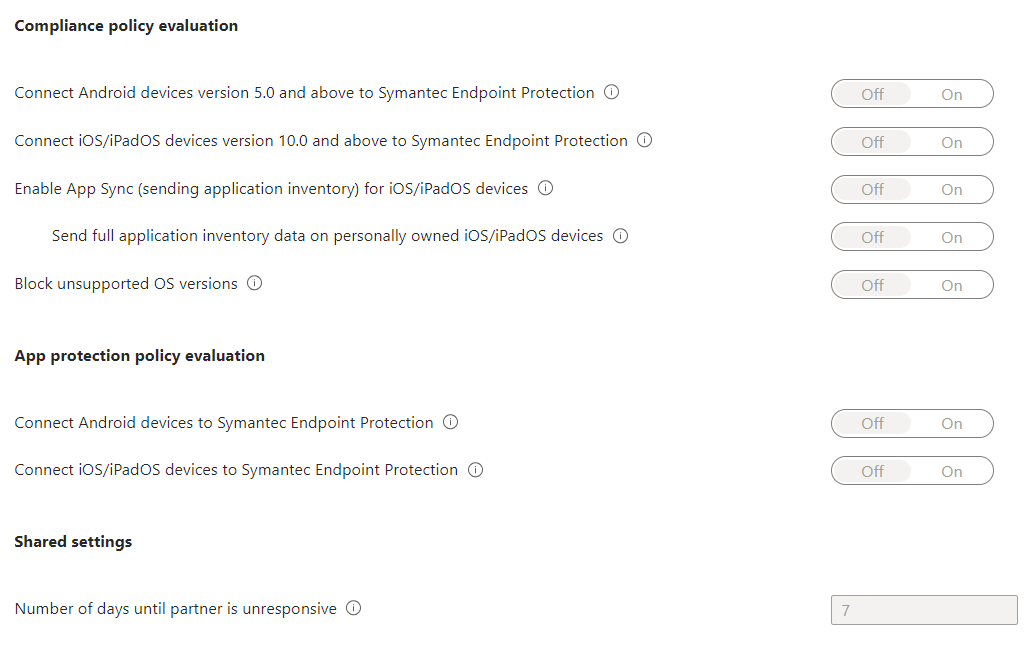
Task: Click info icon for Block unsupported OS versions
Action: (x=254, y=283)
